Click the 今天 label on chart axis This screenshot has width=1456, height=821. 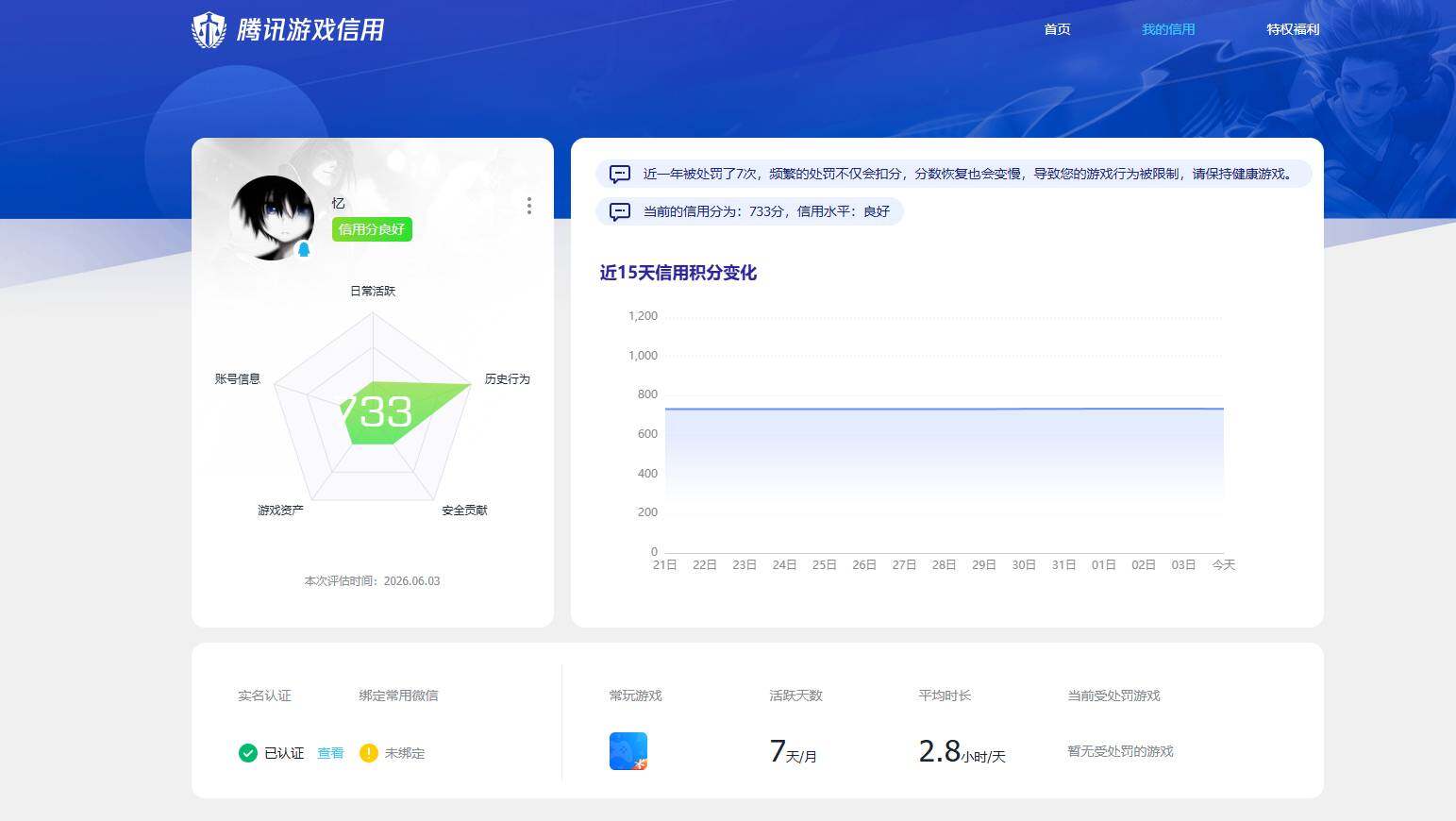coord(1224,564)
